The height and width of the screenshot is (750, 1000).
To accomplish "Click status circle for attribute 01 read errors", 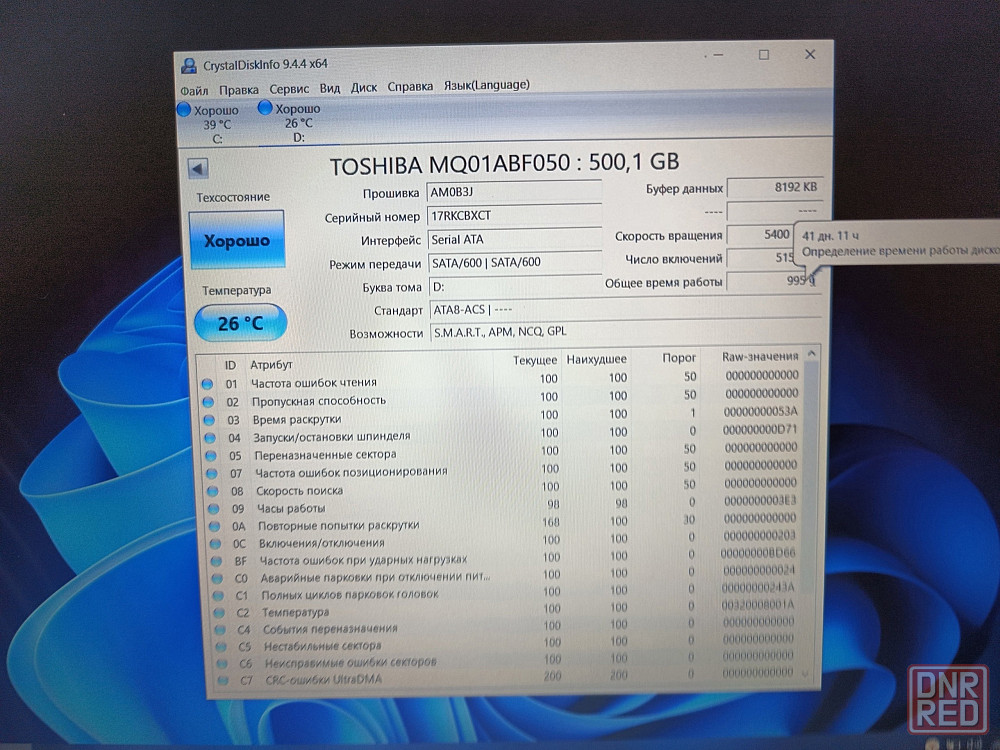I will (207, 384).
